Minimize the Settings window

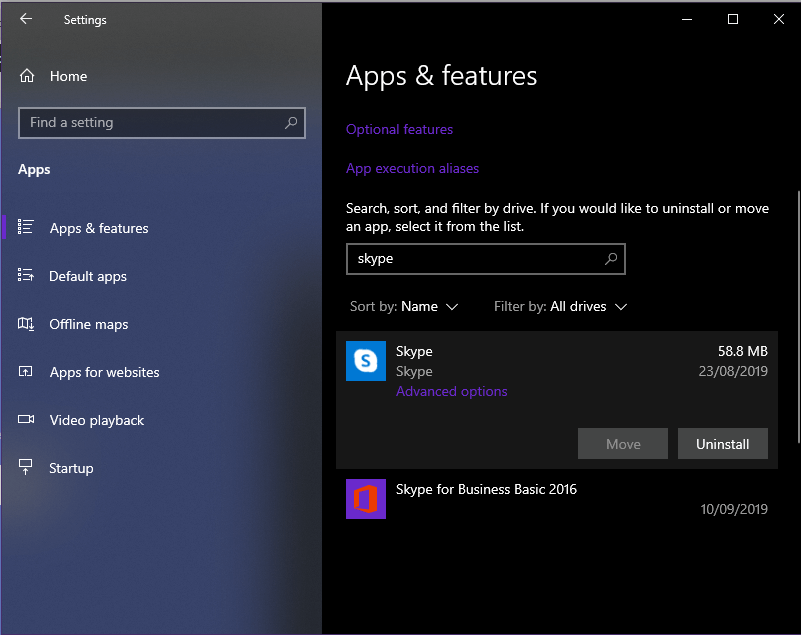[x=687, y=19]
